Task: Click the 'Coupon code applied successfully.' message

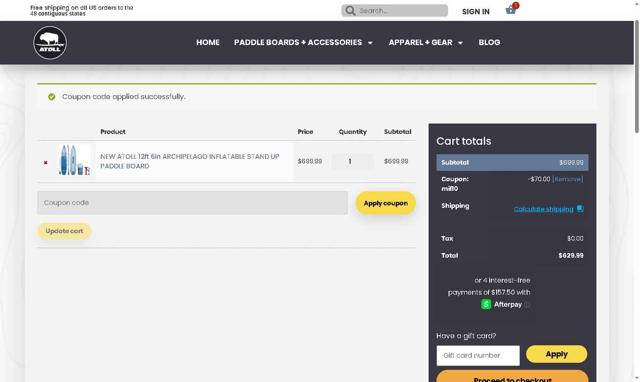Action: point(124,97)
